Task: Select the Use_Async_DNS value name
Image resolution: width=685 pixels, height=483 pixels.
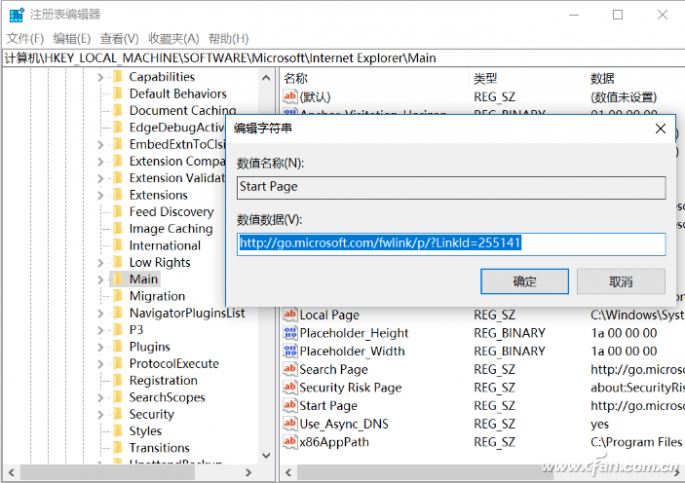Action: [x=344, y=424]
